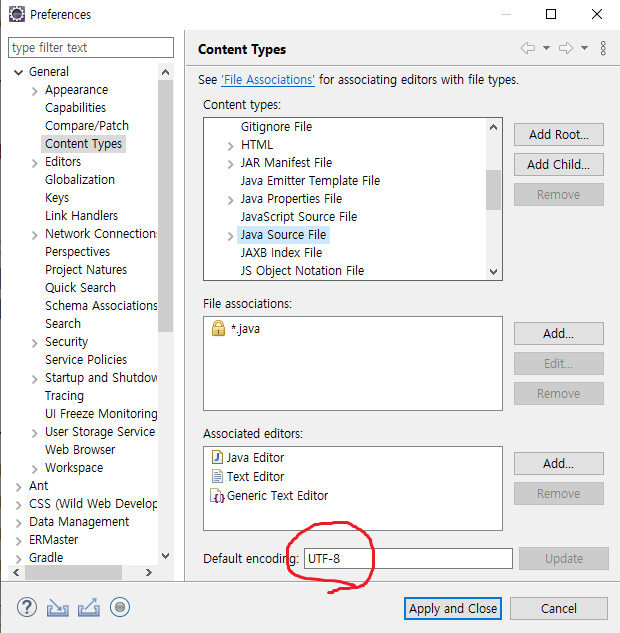Go forward using the right arrow icon
This screenshot has height=633, width=620.
tap(566, 48)
